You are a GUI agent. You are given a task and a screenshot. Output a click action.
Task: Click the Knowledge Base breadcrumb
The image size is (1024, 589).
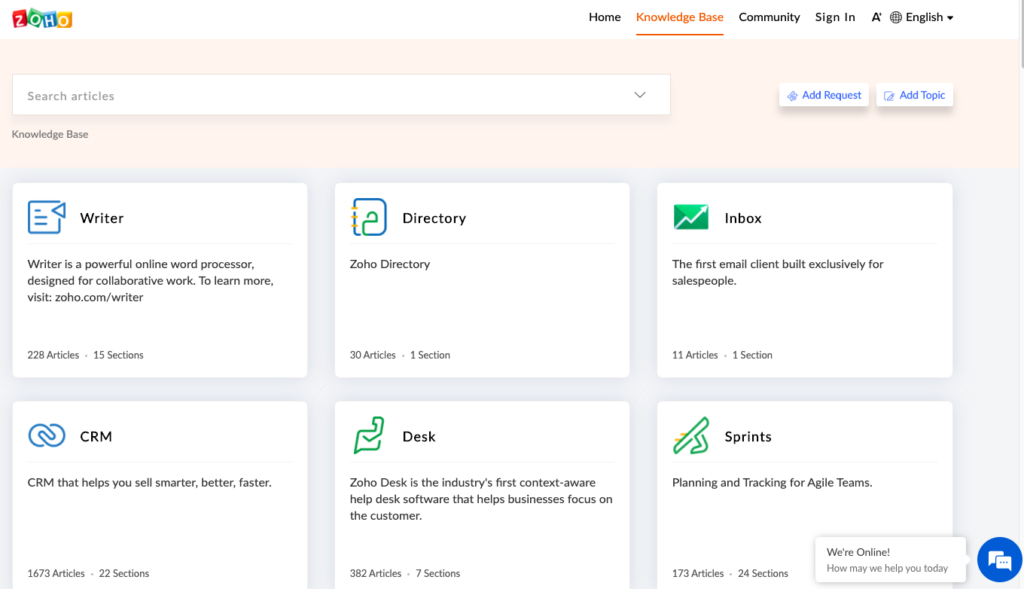[50, 134]
